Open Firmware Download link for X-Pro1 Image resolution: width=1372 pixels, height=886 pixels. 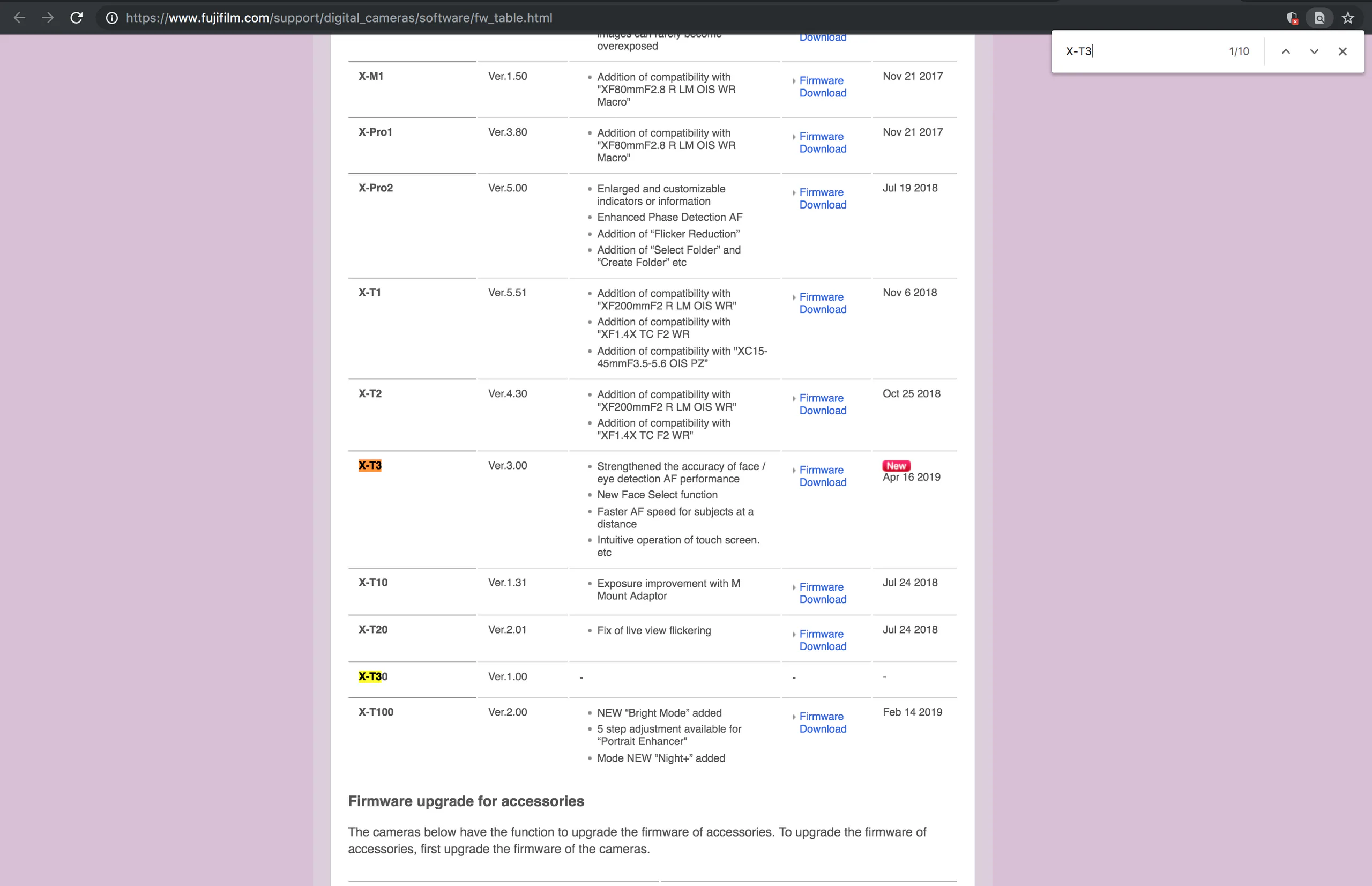[x=823, y=143]
